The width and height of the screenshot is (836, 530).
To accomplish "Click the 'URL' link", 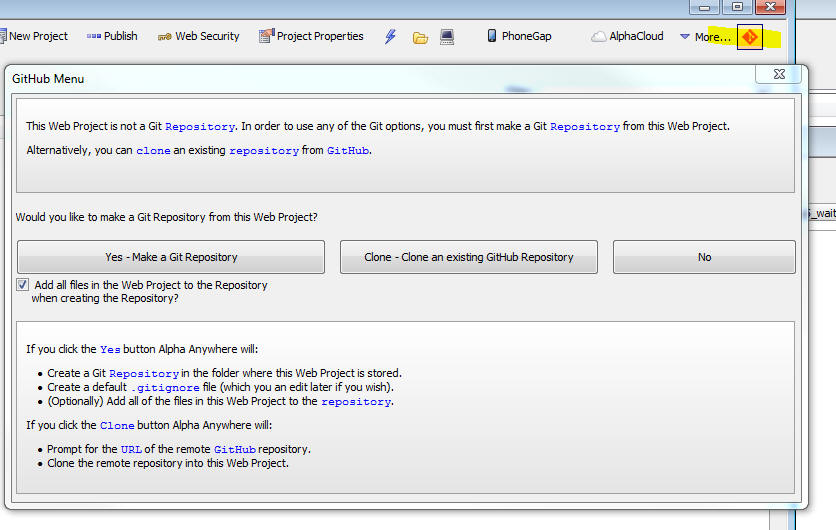I will (x=131, y=449).
